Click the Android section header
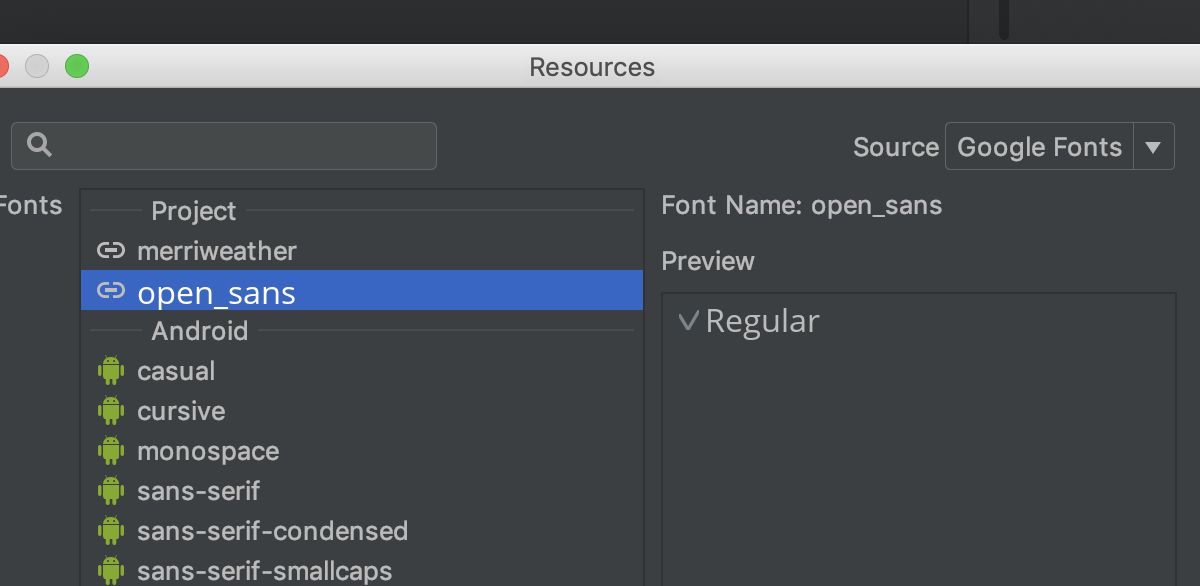1200x586 pixels. pyautogui.click(x=199, y=330)
